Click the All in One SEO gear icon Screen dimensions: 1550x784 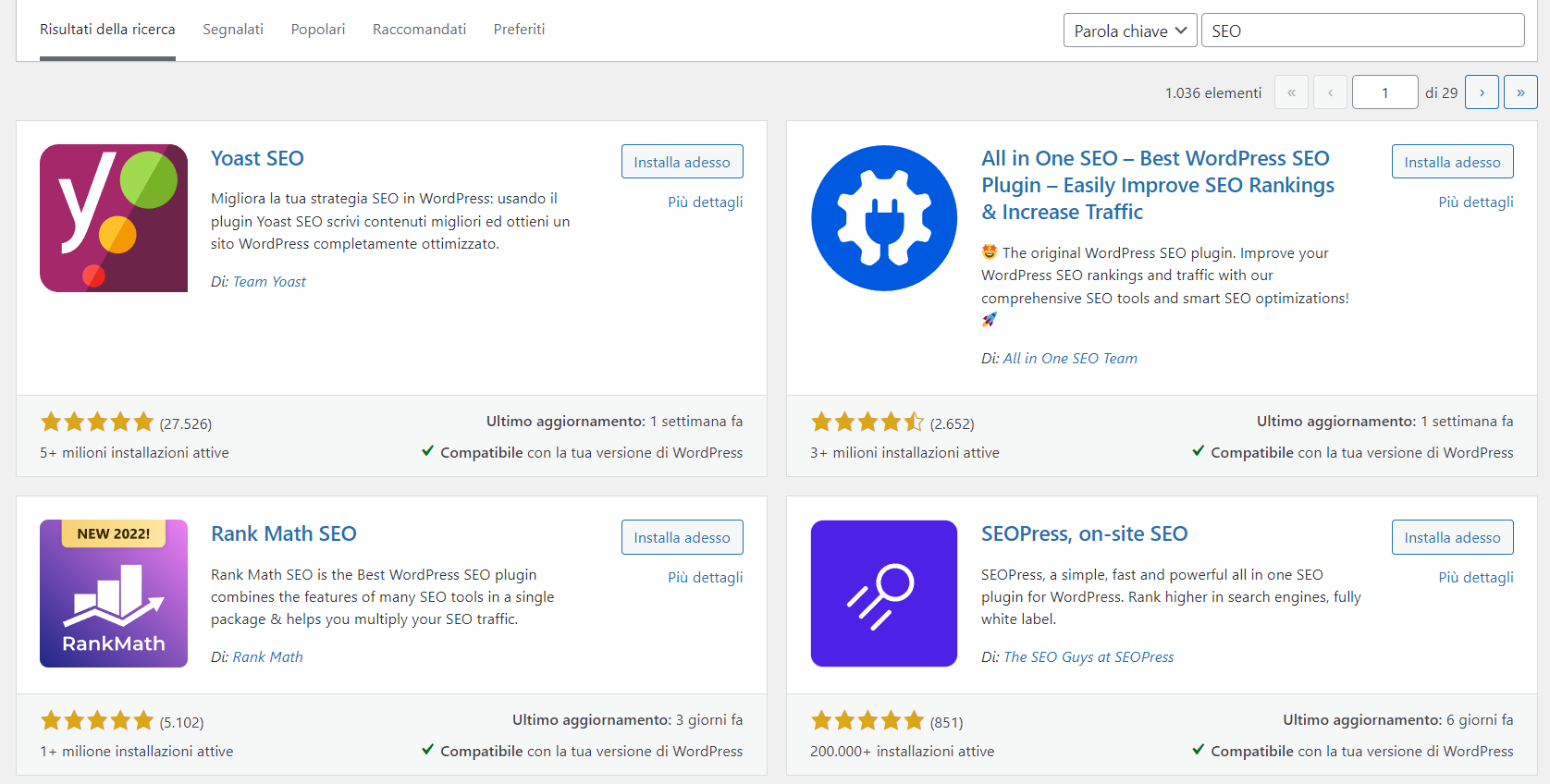pyautogui.click(x=884, y=218)
